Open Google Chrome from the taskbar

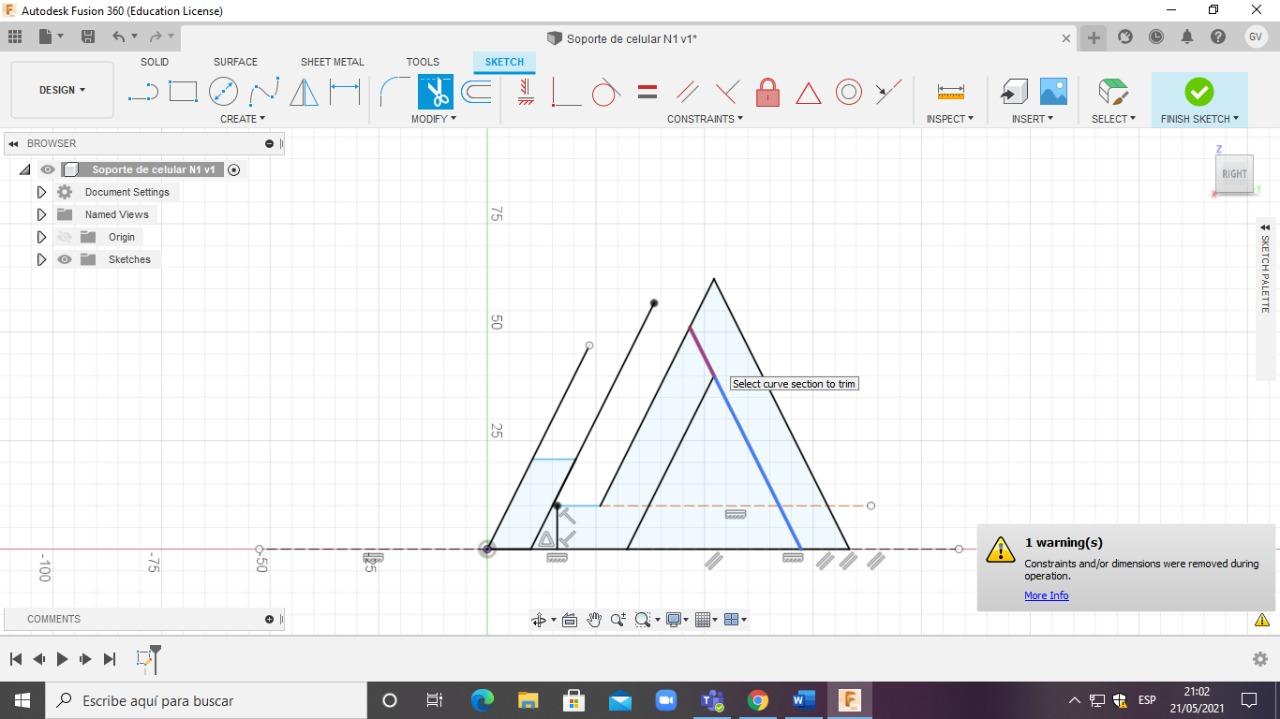757,700
